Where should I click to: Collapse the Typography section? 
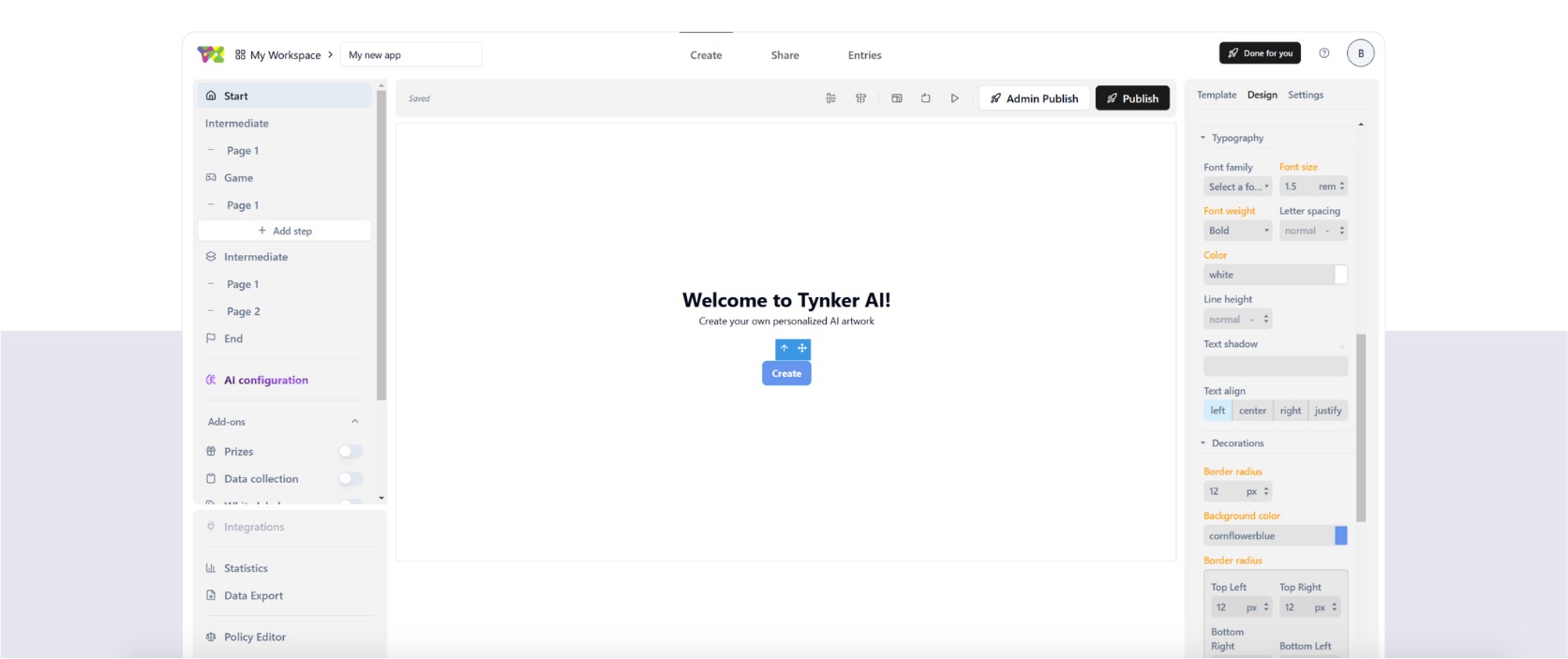(1203, 138)
